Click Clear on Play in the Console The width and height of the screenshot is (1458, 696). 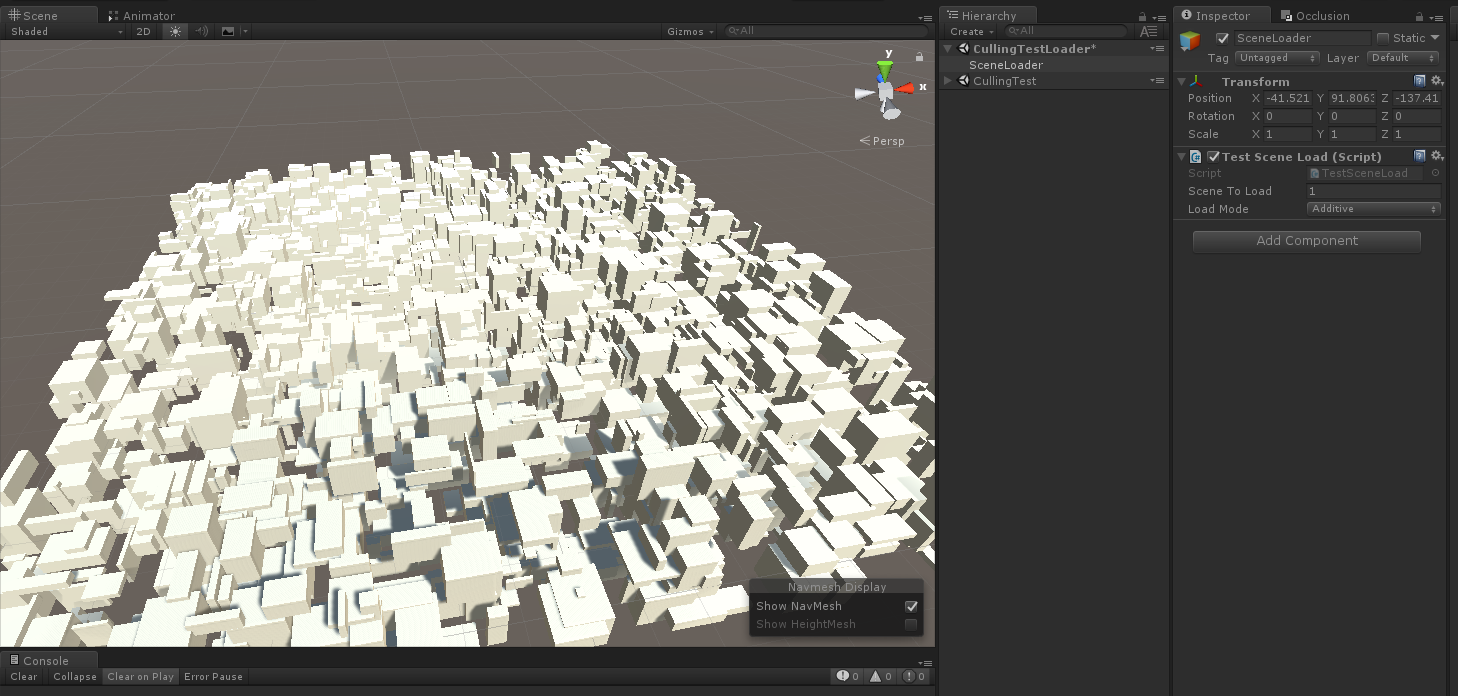[139, 676]
